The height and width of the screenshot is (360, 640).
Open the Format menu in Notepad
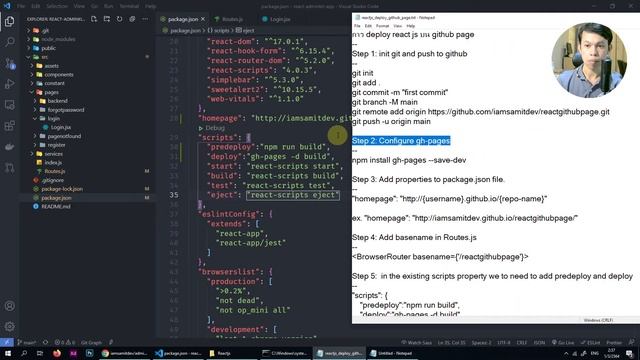coord(382,26)
